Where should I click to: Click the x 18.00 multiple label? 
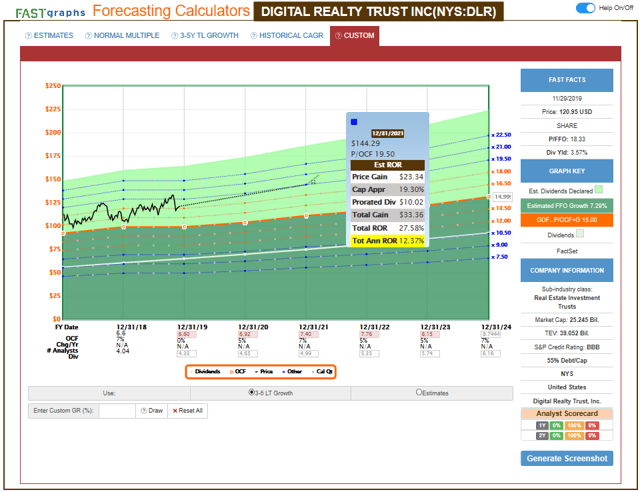[x=501, y=171]
